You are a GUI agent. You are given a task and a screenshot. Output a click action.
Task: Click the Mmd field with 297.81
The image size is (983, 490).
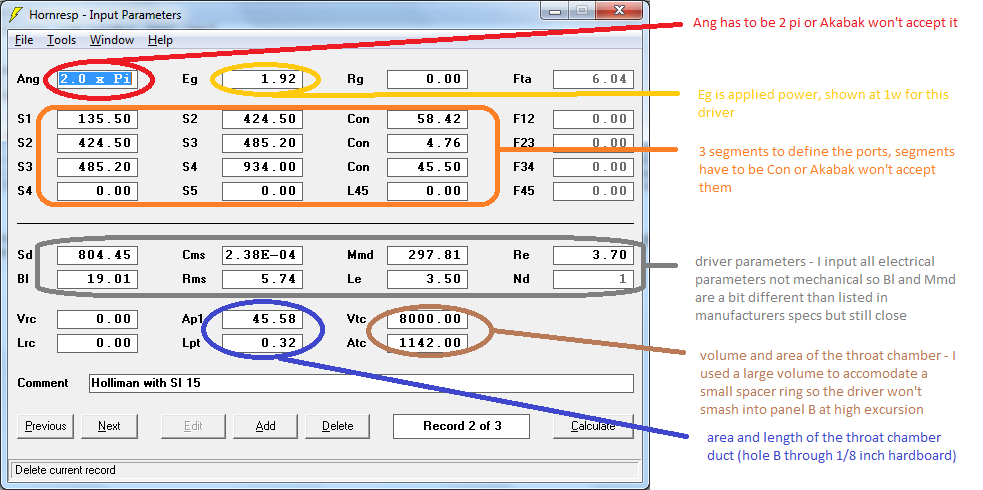pos(428,255)
